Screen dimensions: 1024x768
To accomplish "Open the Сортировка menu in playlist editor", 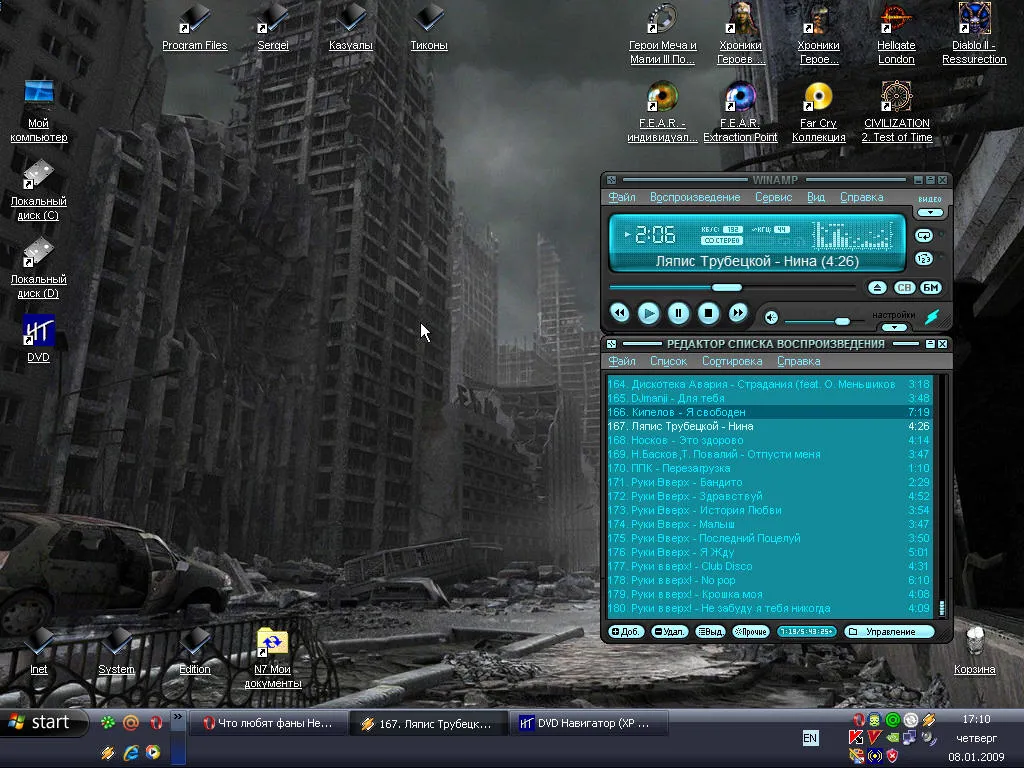I will pyautogui.click(x=731, y=361).
